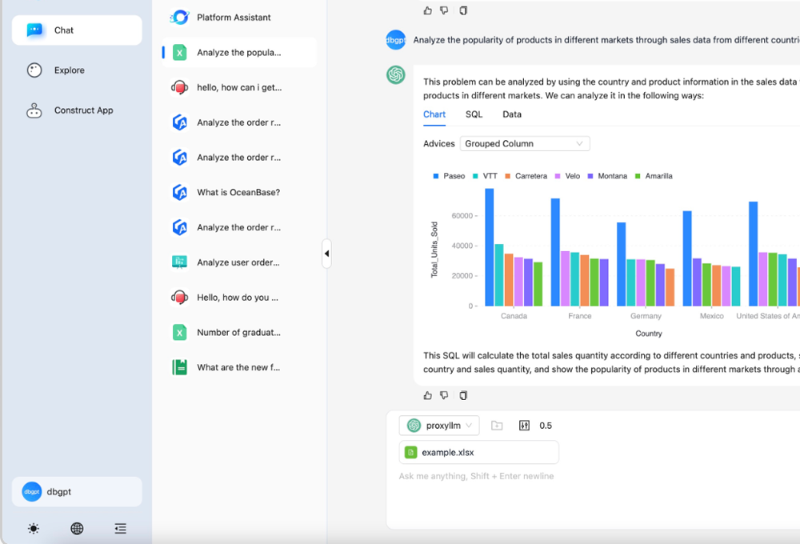This screenshot has width=800, height=544.
Task: Click the folder icon next to proxyllm
Action: 497,425
